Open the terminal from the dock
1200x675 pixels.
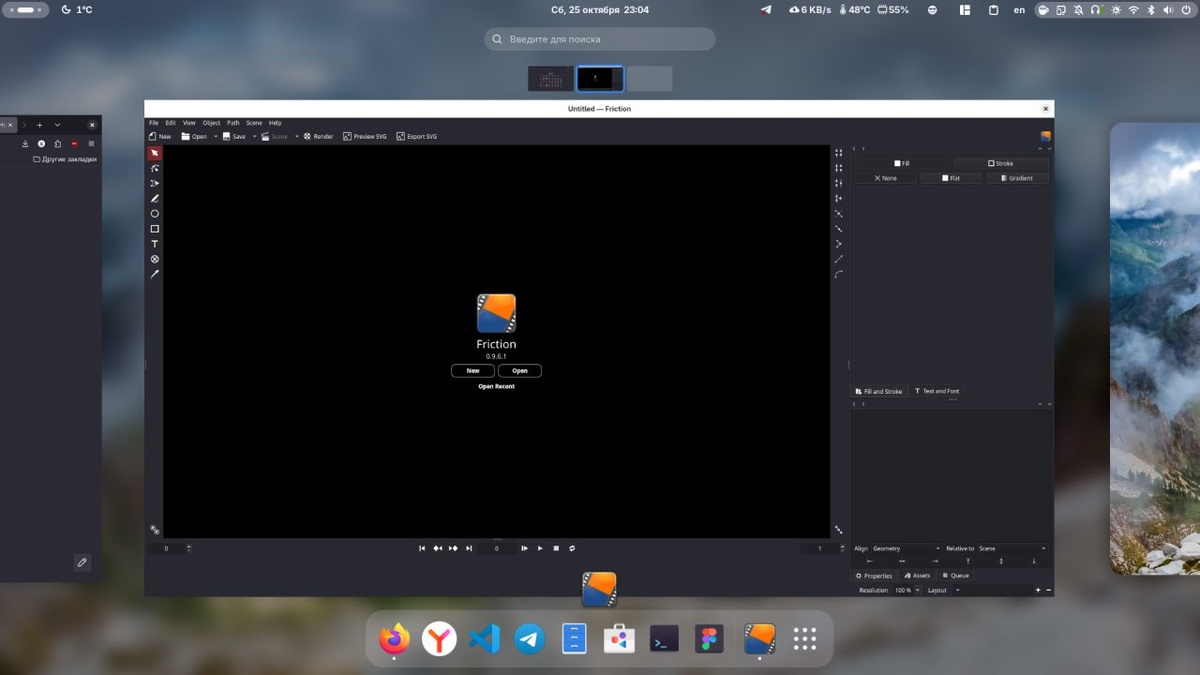coord(664,638)
